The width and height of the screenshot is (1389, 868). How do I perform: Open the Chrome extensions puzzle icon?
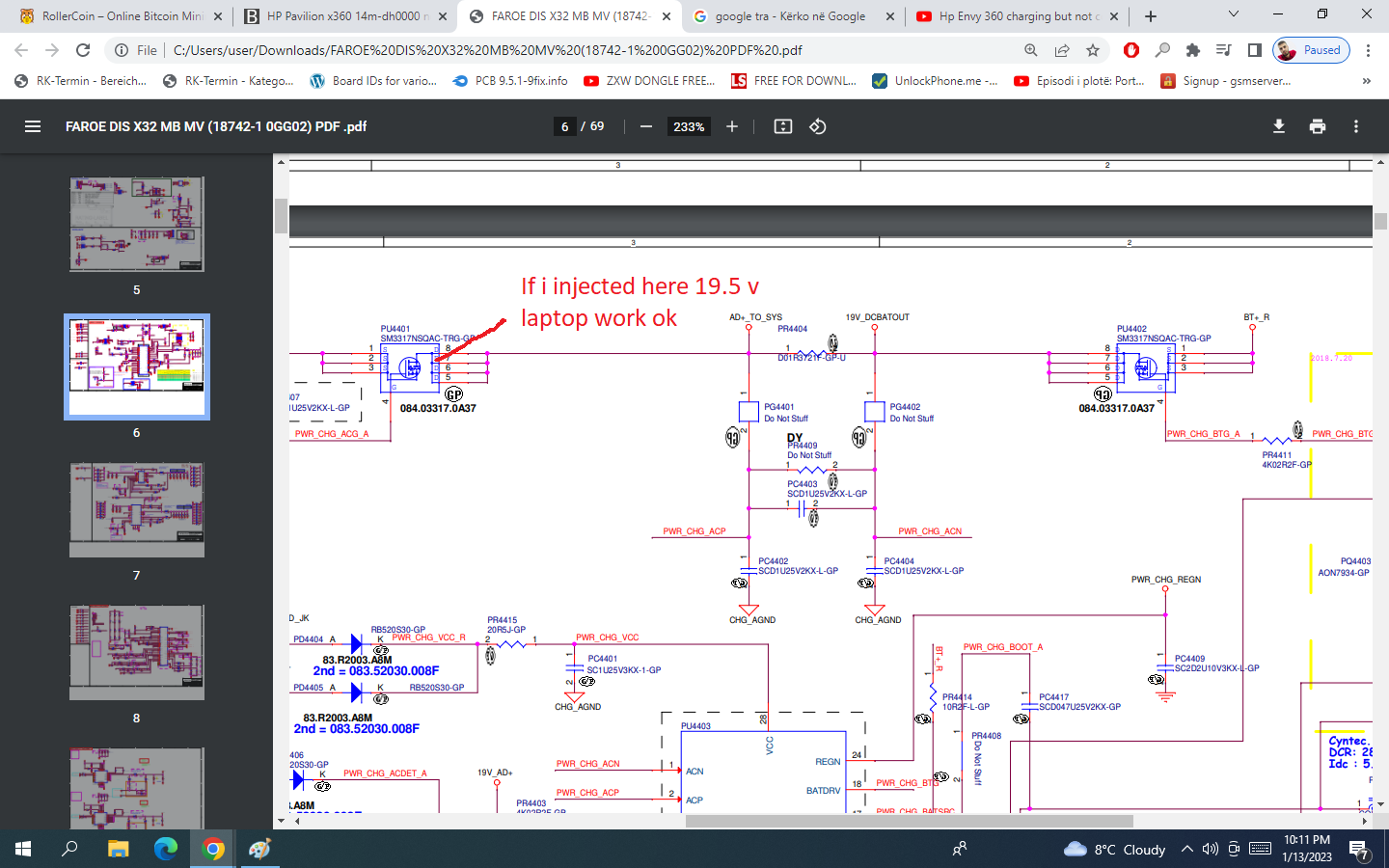pyautogui.click(x=1193, y=50)
